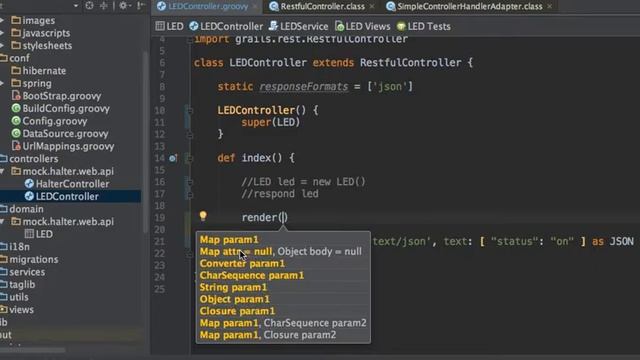Click the BuildConfig.groovy file icon

[16, 109]
